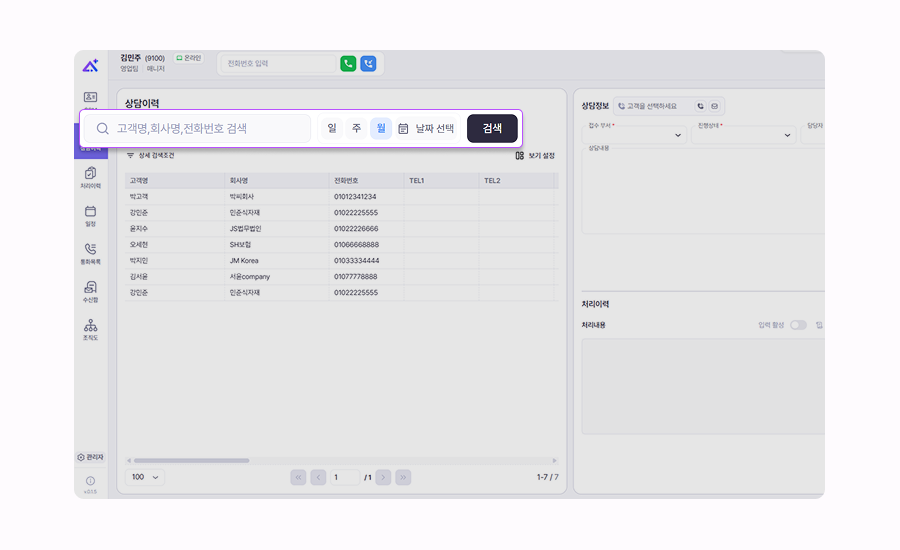This screenshot has width=900, height=550.
Task: Click phone number 01033334444
Action: click(x=356, y=261)
